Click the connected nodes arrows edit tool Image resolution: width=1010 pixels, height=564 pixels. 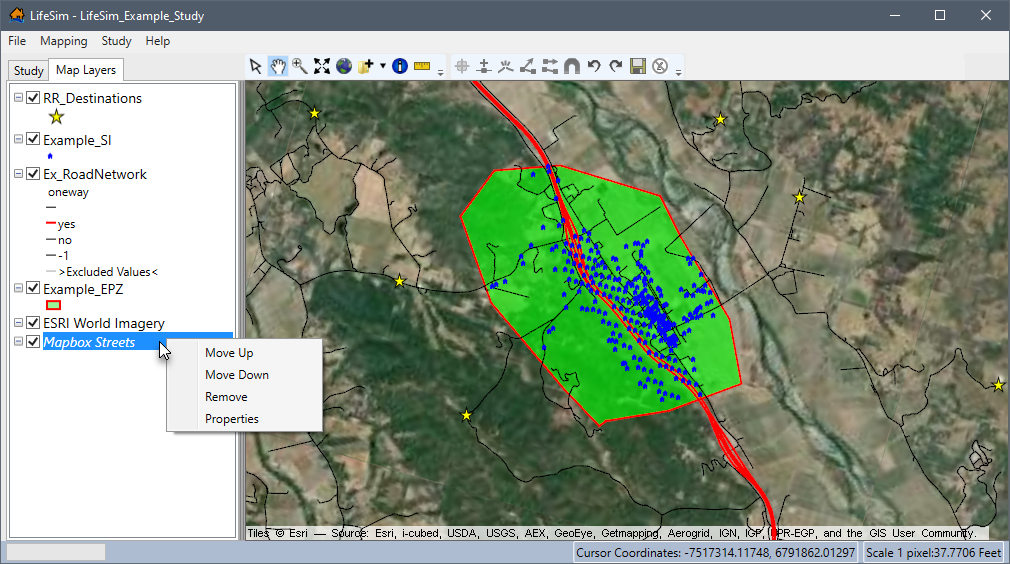click(x=549, y=66)
